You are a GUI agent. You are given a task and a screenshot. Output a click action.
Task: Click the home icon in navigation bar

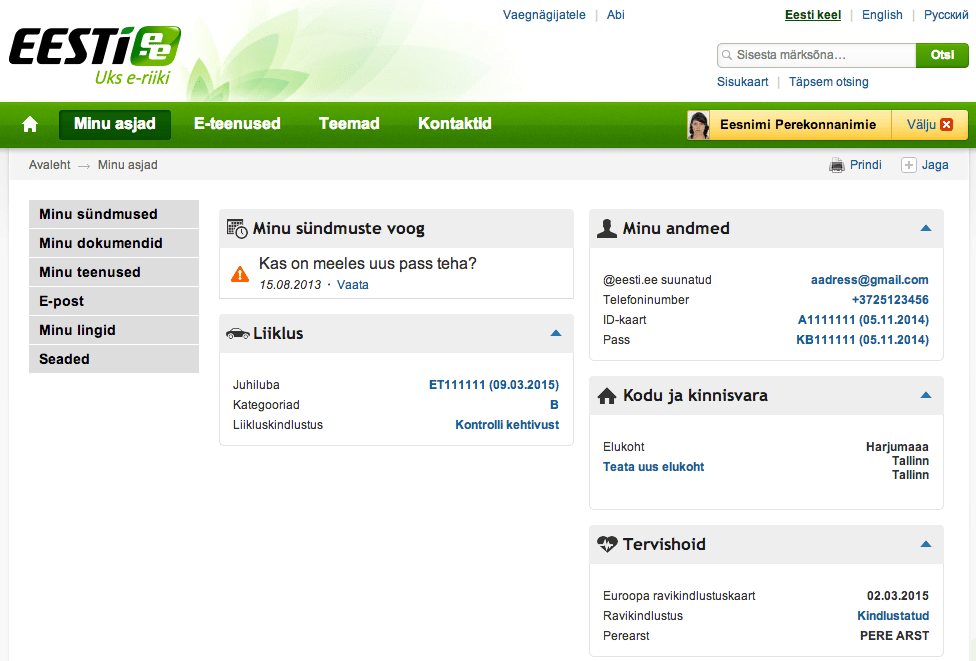pos(30,125)
